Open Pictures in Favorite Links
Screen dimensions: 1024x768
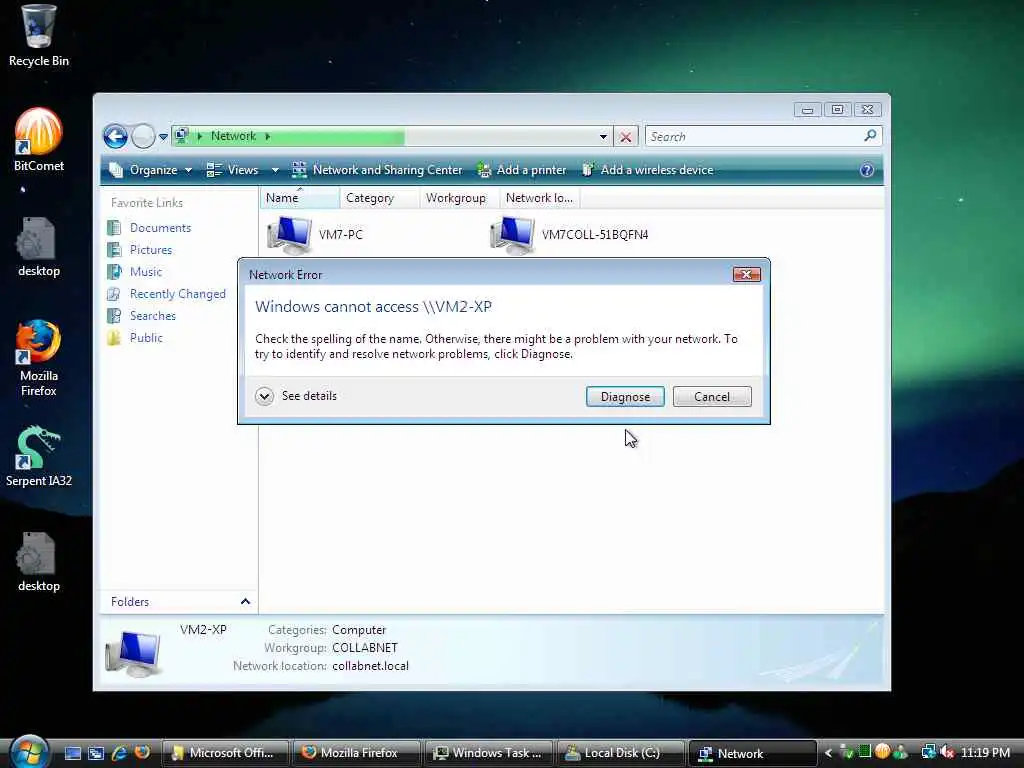click(151, 250)
